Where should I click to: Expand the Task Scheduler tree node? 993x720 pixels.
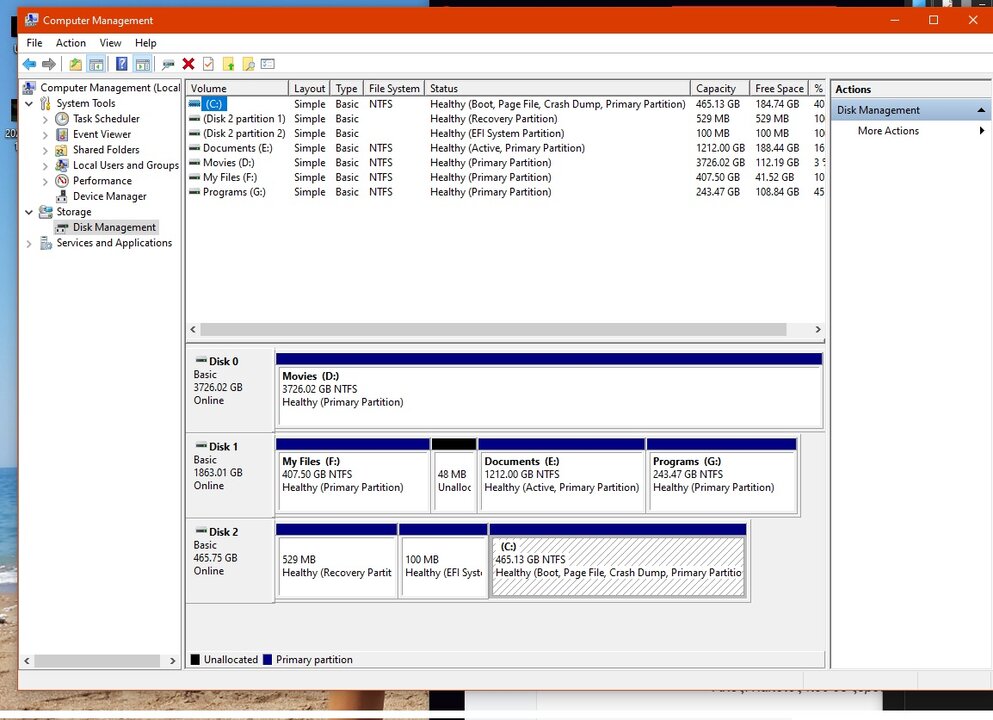(45, 119)
